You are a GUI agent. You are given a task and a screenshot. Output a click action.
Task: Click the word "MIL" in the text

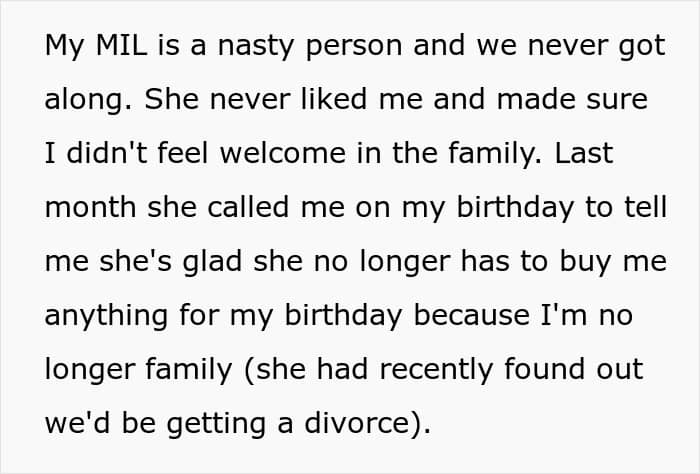tap(121, 45)
